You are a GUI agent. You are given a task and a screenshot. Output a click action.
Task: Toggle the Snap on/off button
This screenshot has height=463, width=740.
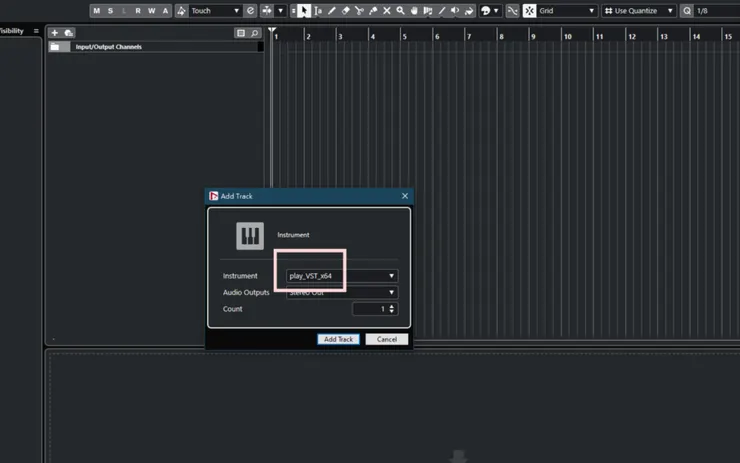pos(529,10)
